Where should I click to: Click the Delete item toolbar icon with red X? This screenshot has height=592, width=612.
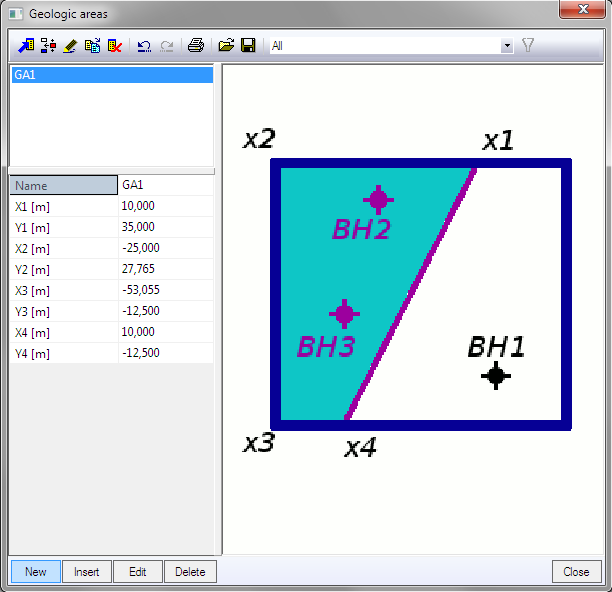point(115,46)
